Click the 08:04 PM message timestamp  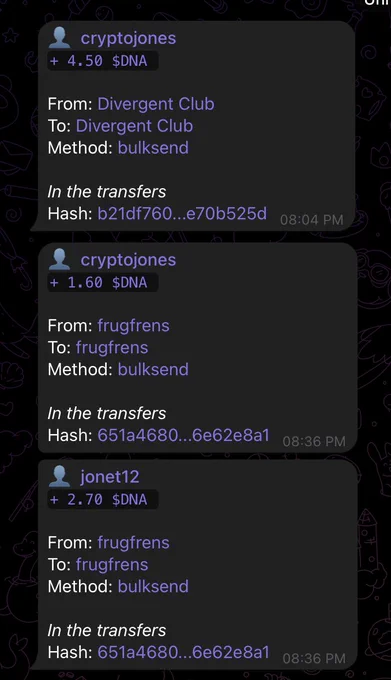click(x=312, y=220)
